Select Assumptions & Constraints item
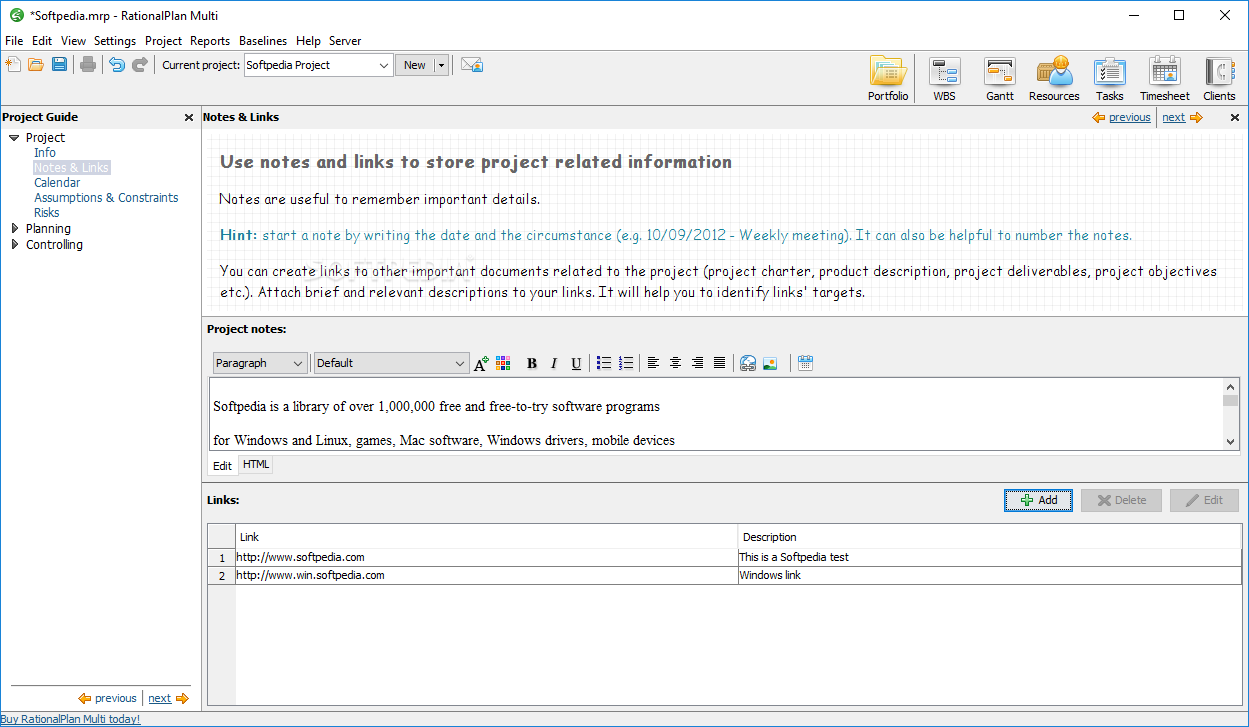 (x=106, y=198)
